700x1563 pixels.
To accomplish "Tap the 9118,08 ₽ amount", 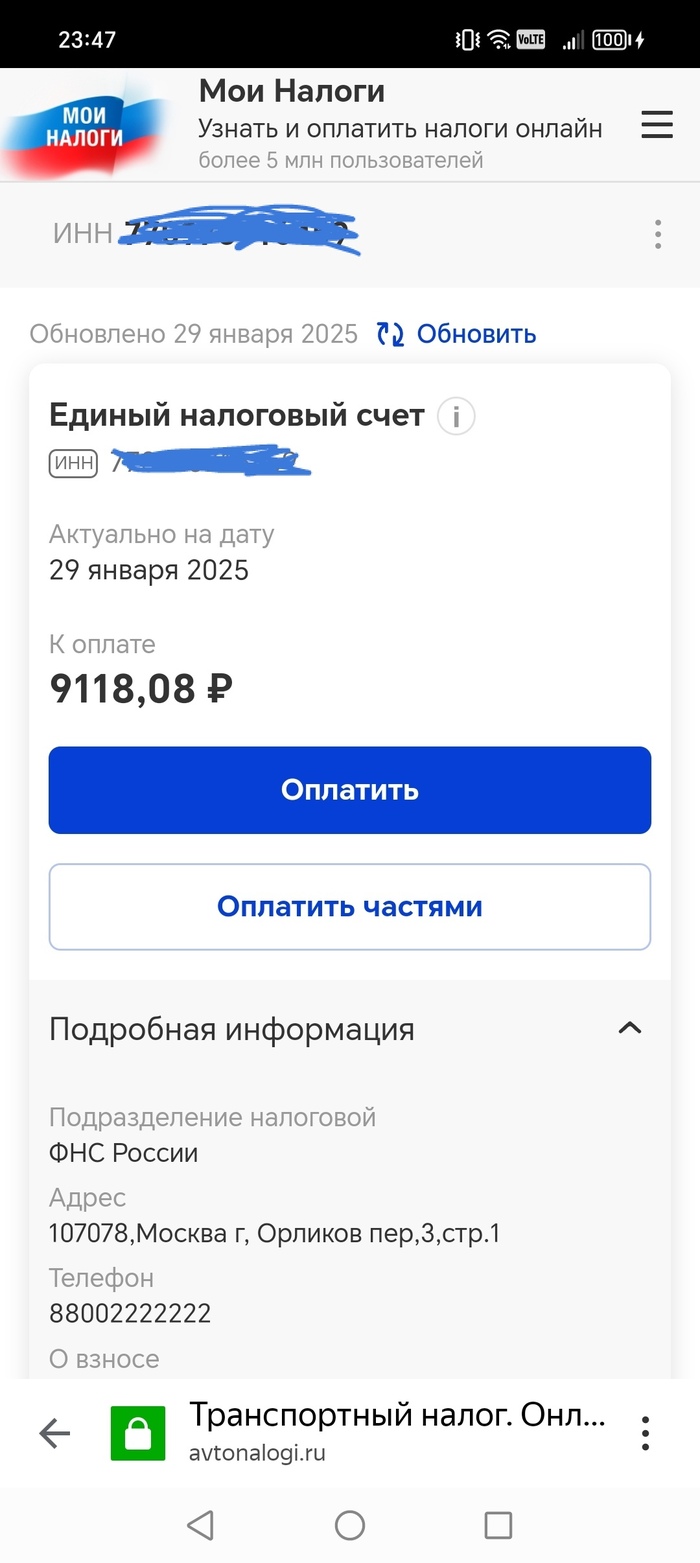I will click(x=141, y=688).
